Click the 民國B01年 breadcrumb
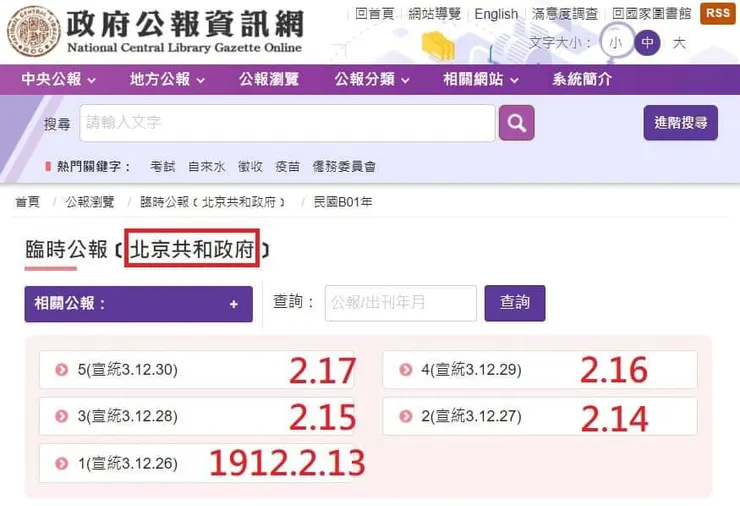This screenshot has height=506, width=740. [343, 202]
